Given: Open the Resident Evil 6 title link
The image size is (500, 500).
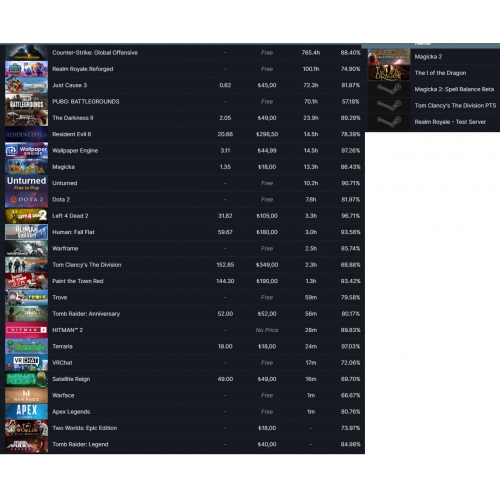Looking at the screenshot, I should [x=72, y=134].
